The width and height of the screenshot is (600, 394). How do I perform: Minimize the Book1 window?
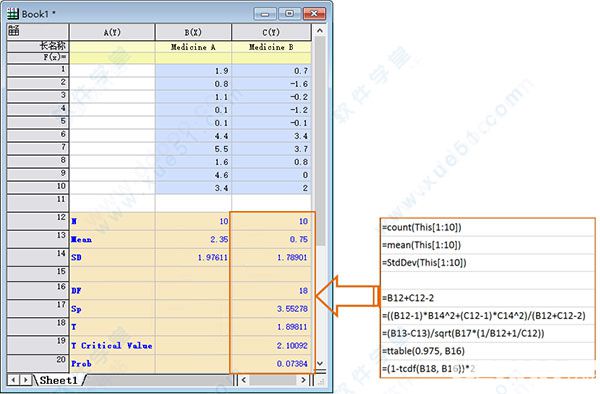pos(265,14)
